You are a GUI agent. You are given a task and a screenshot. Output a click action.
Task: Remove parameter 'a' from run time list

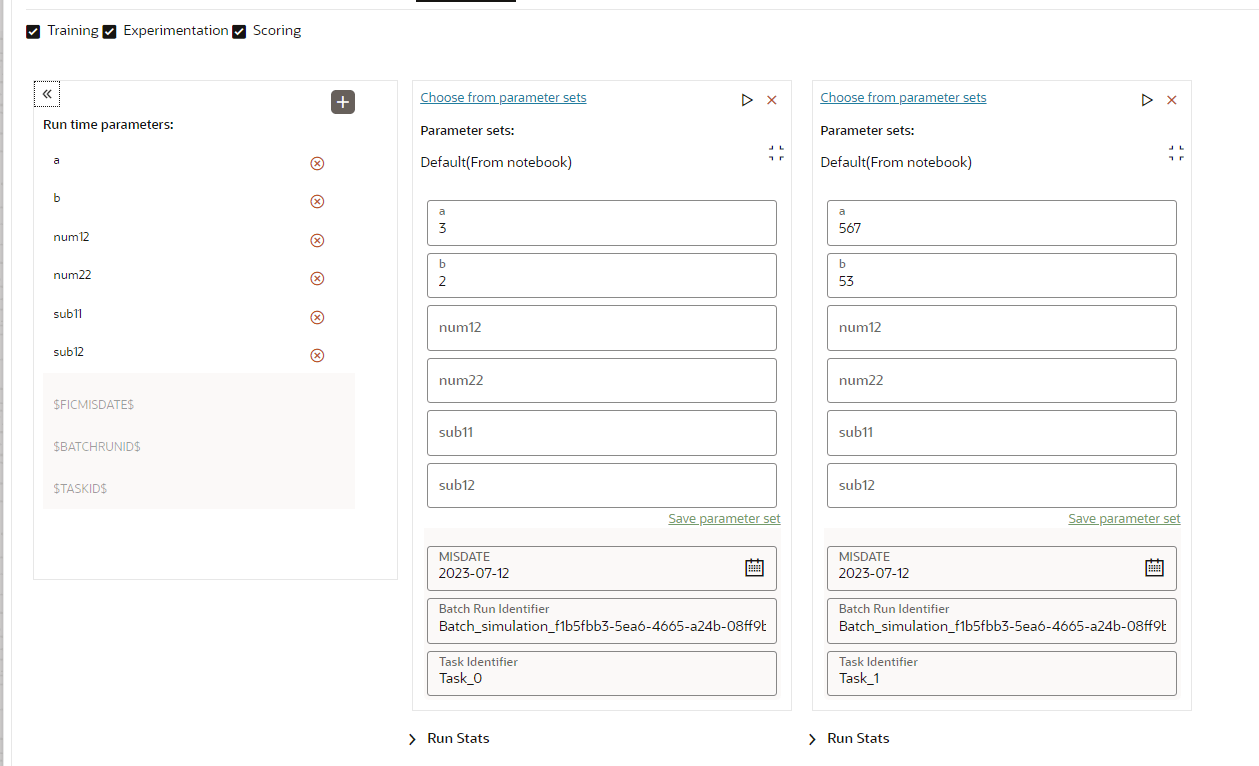click(317, 163)
